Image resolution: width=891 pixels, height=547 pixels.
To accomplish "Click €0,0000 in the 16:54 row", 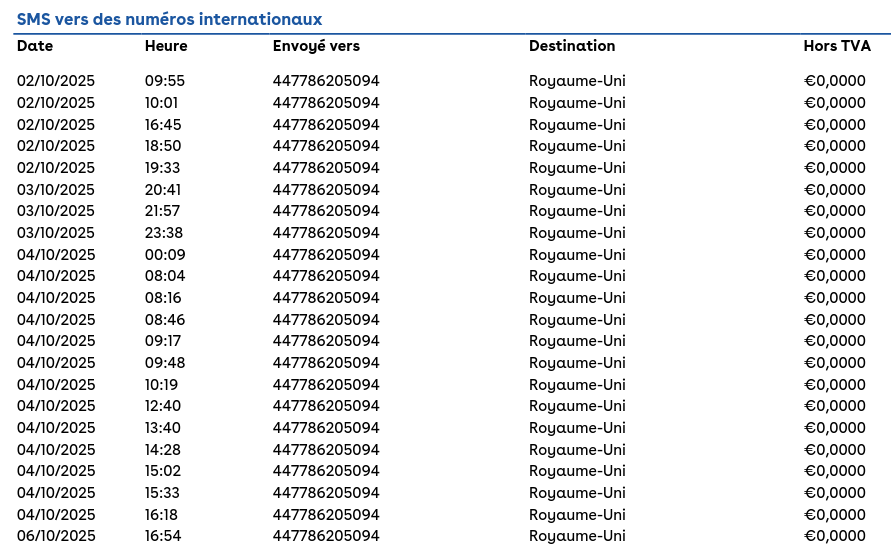I will point(835,536).
